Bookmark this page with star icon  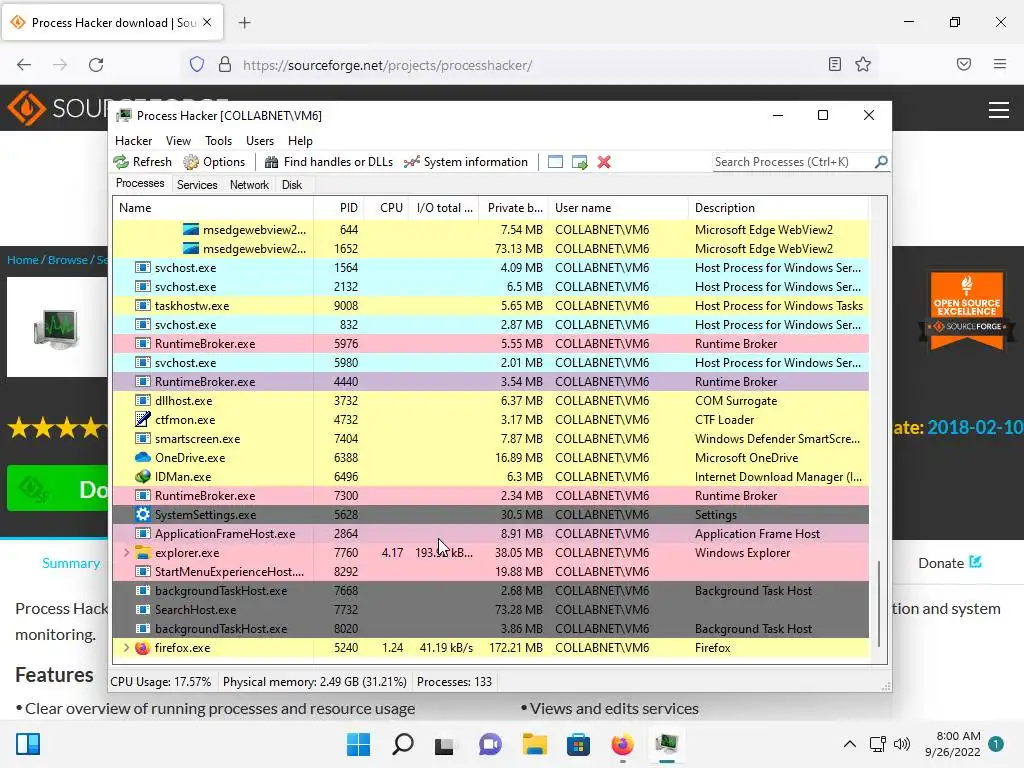(863, 64)
